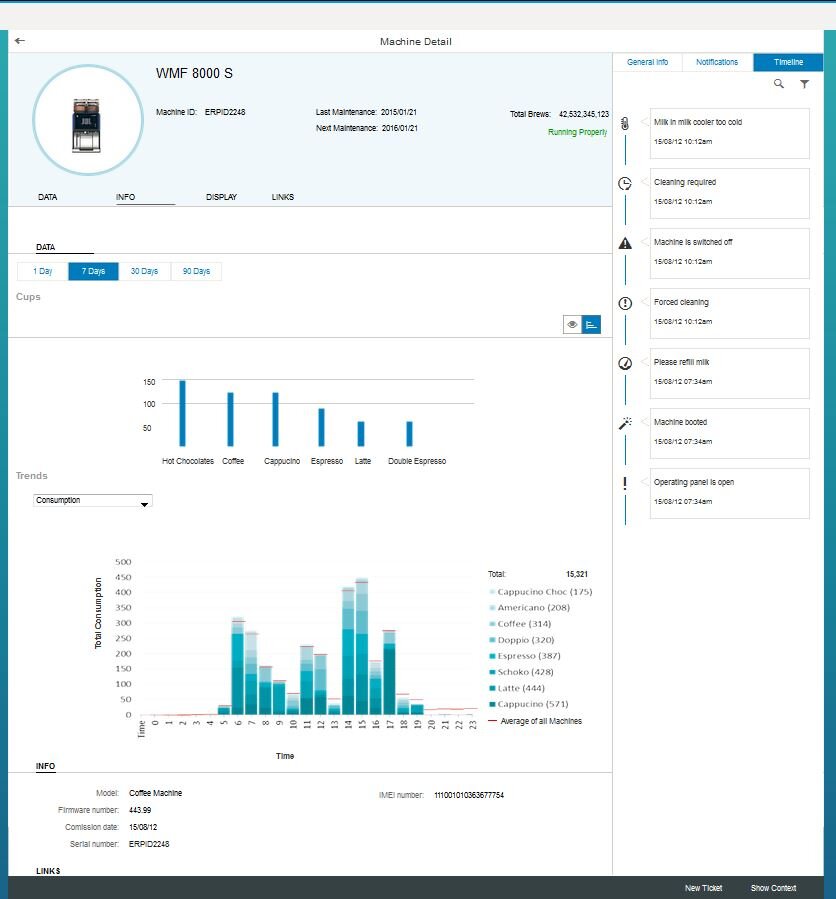This screenshot has height=899, width=836.
Task: Open Milk in milk cooler too cold entry
Action: tap(729, 134)
